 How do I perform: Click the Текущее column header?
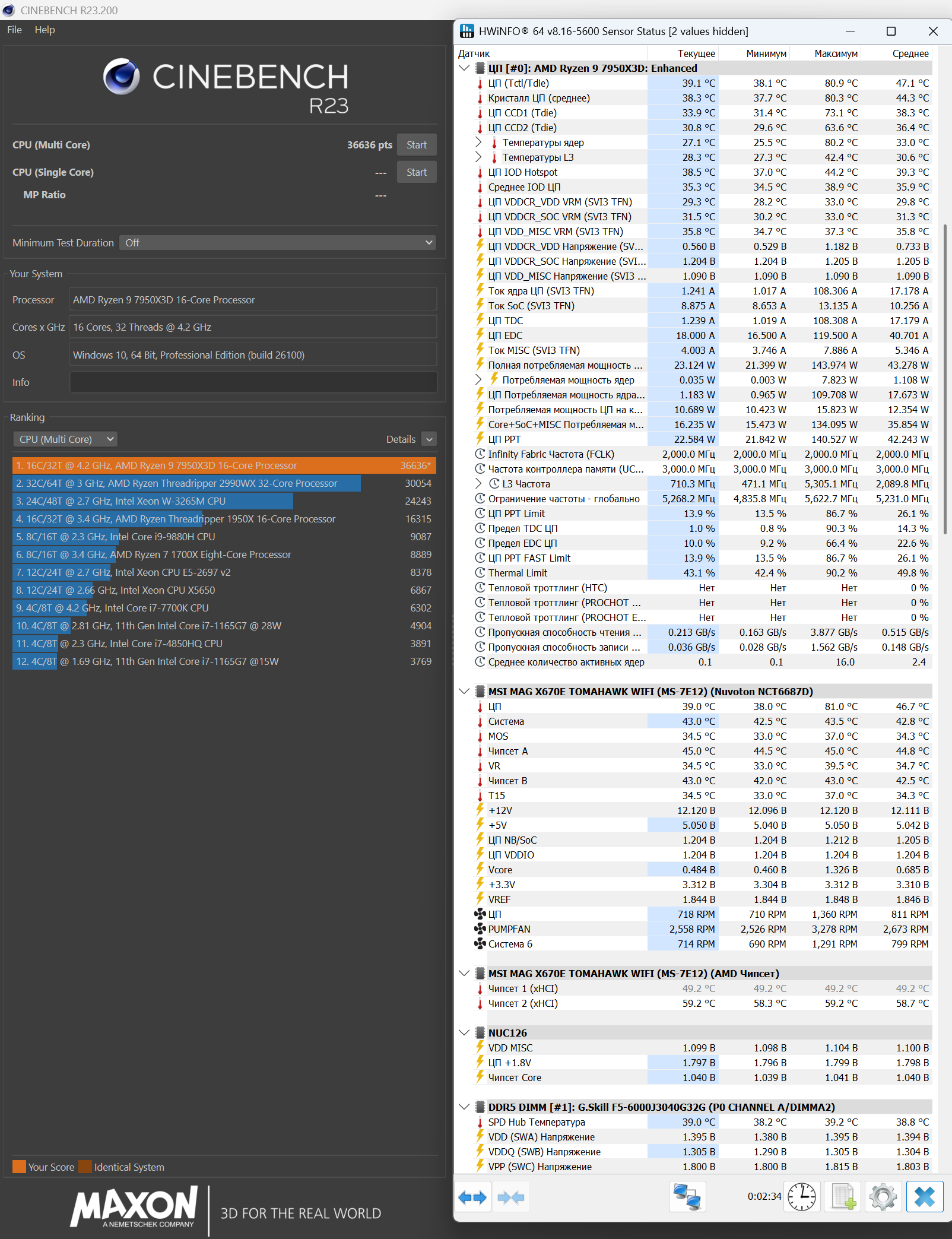point(683,53)
